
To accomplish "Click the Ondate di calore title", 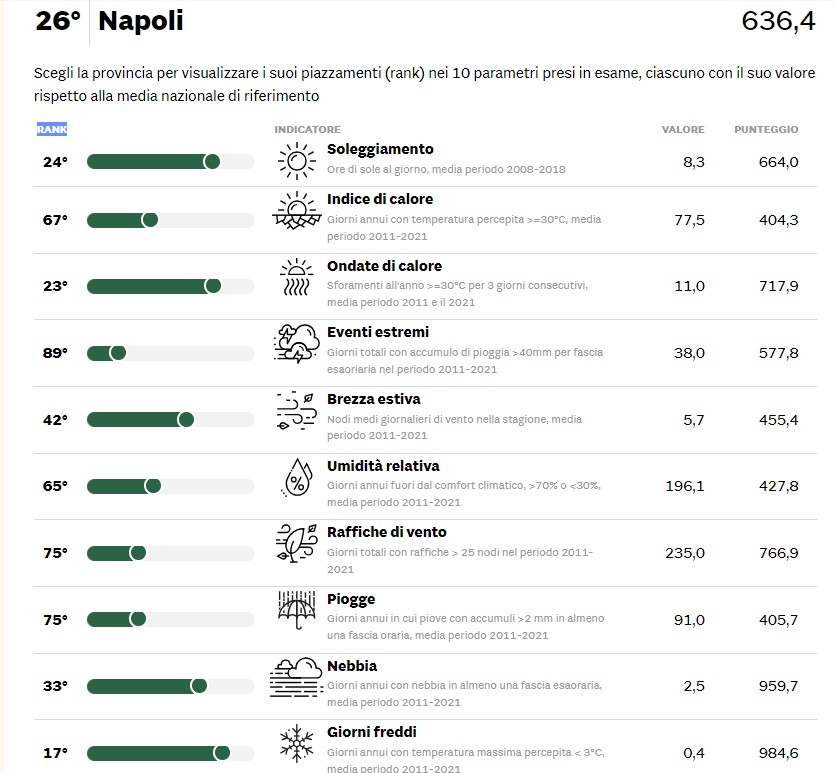I will (x=384, y=265).
